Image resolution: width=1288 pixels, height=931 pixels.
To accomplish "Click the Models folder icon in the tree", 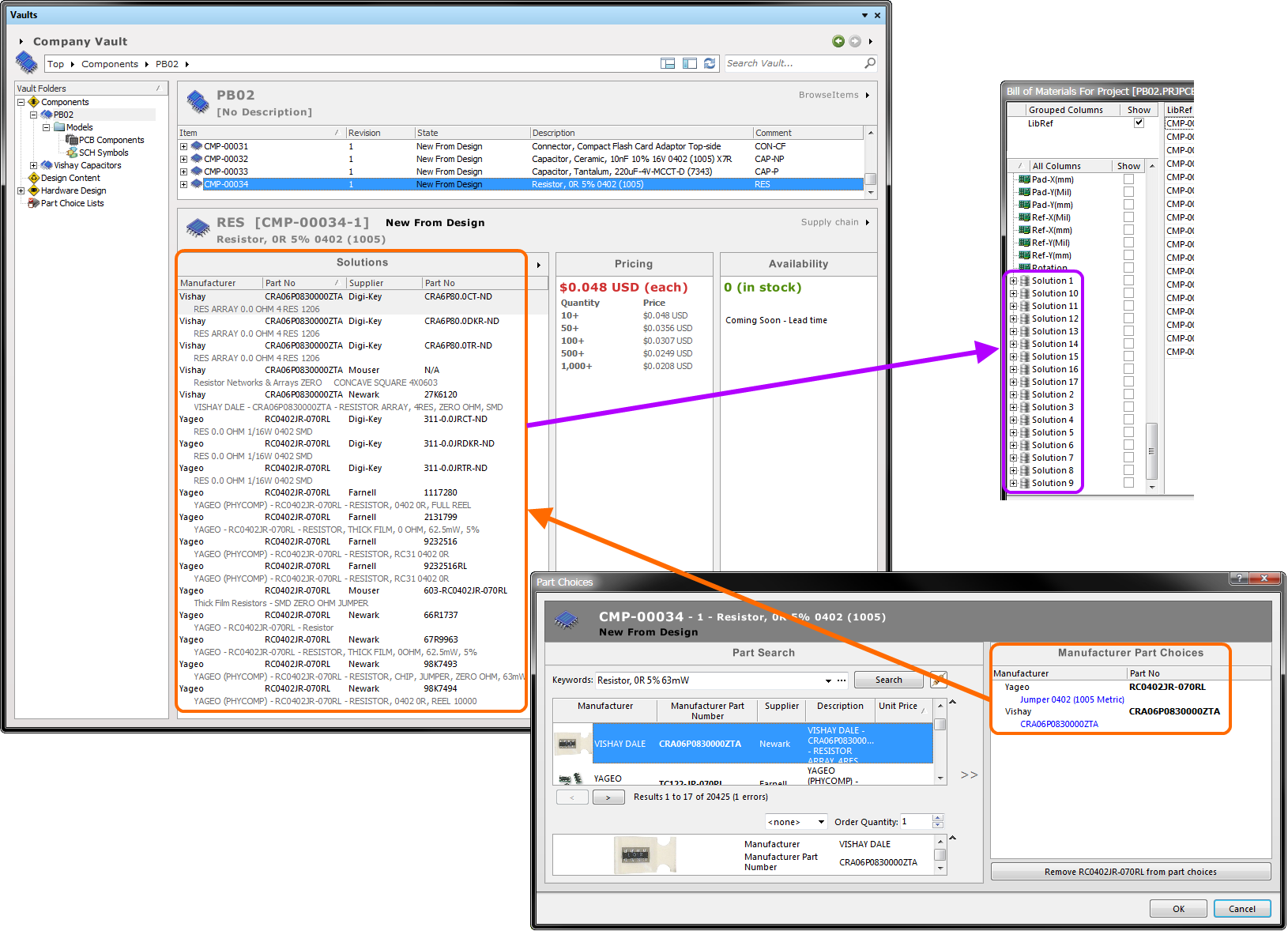I will coord(59,127).
